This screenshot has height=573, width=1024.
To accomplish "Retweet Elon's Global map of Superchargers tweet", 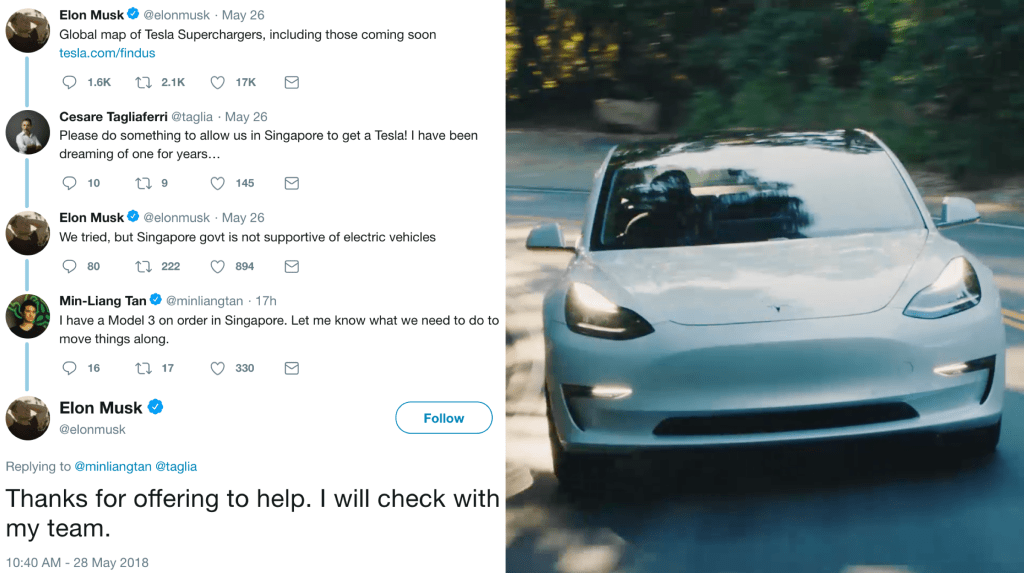I will point(143,82).
